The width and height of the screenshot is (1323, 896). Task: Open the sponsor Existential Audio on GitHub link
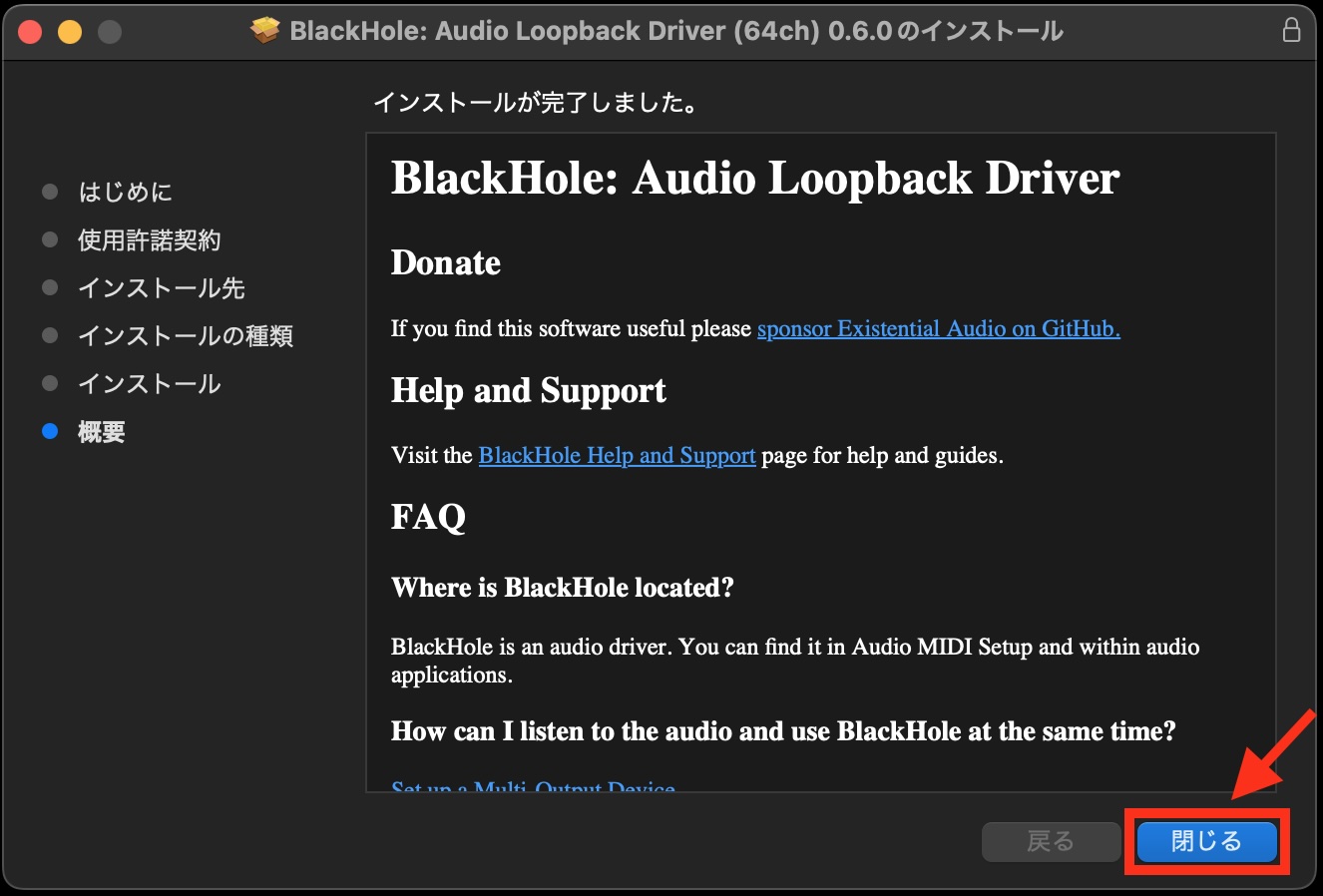click(x=939, y=328)
